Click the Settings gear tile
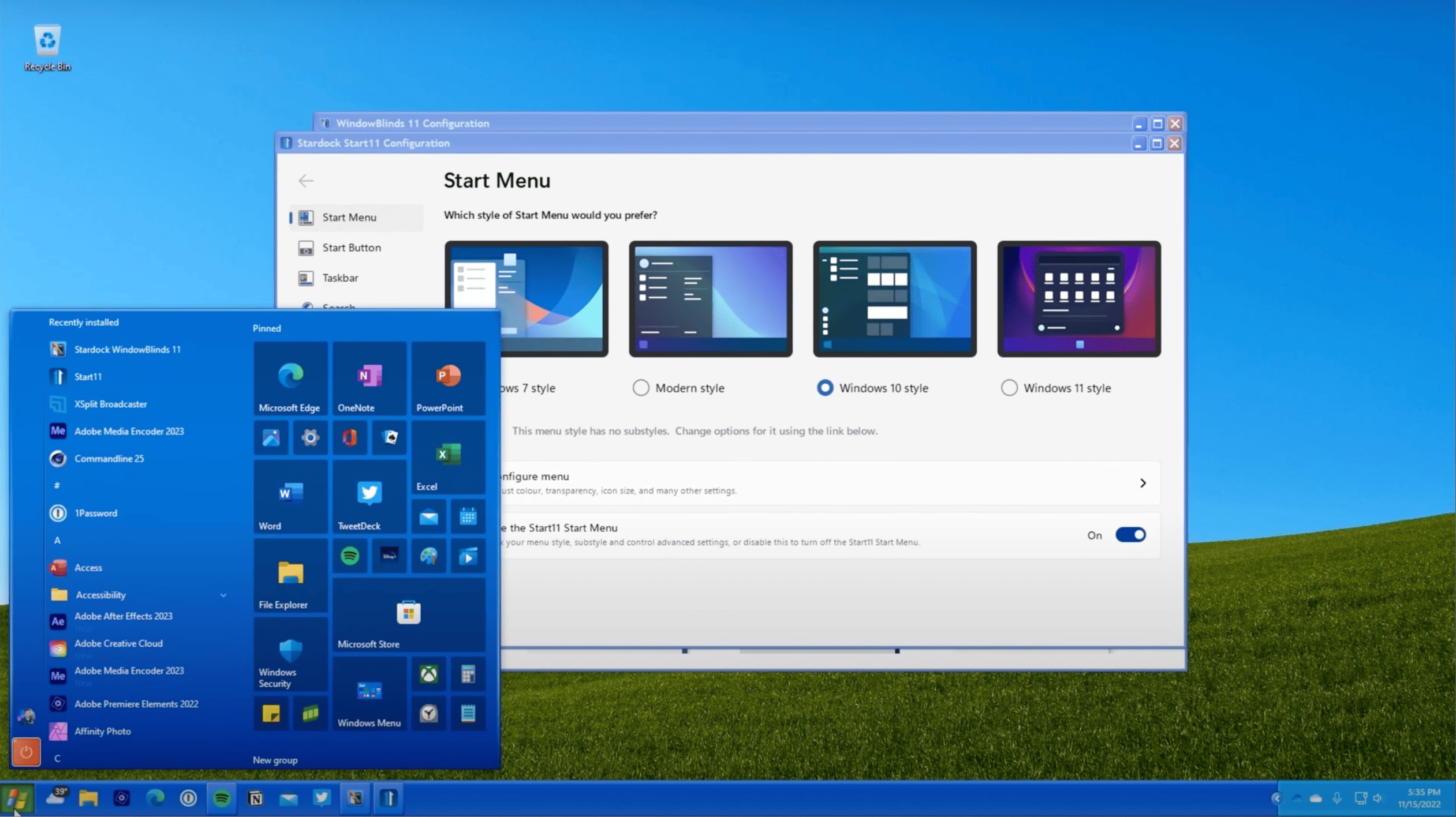The width and height of the screenshot is (1456, 817). point(311,438)
